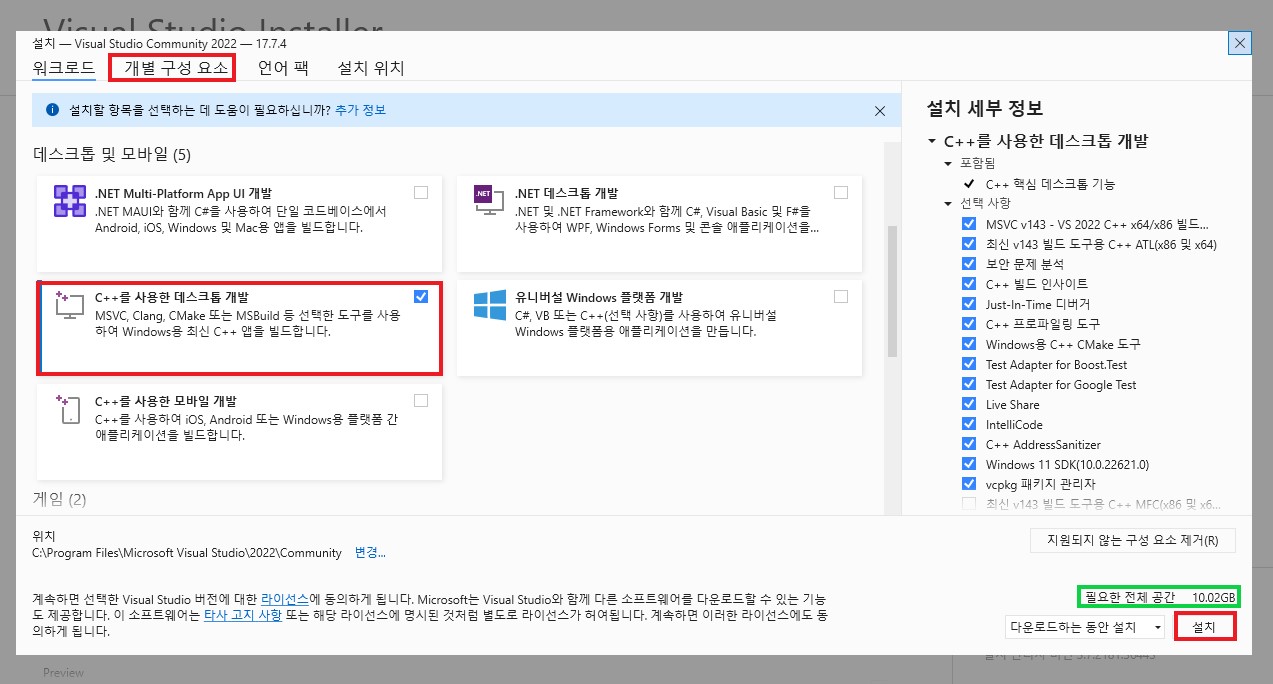Uncheck the Just-In-Time 디버거 option

point(969,304)
